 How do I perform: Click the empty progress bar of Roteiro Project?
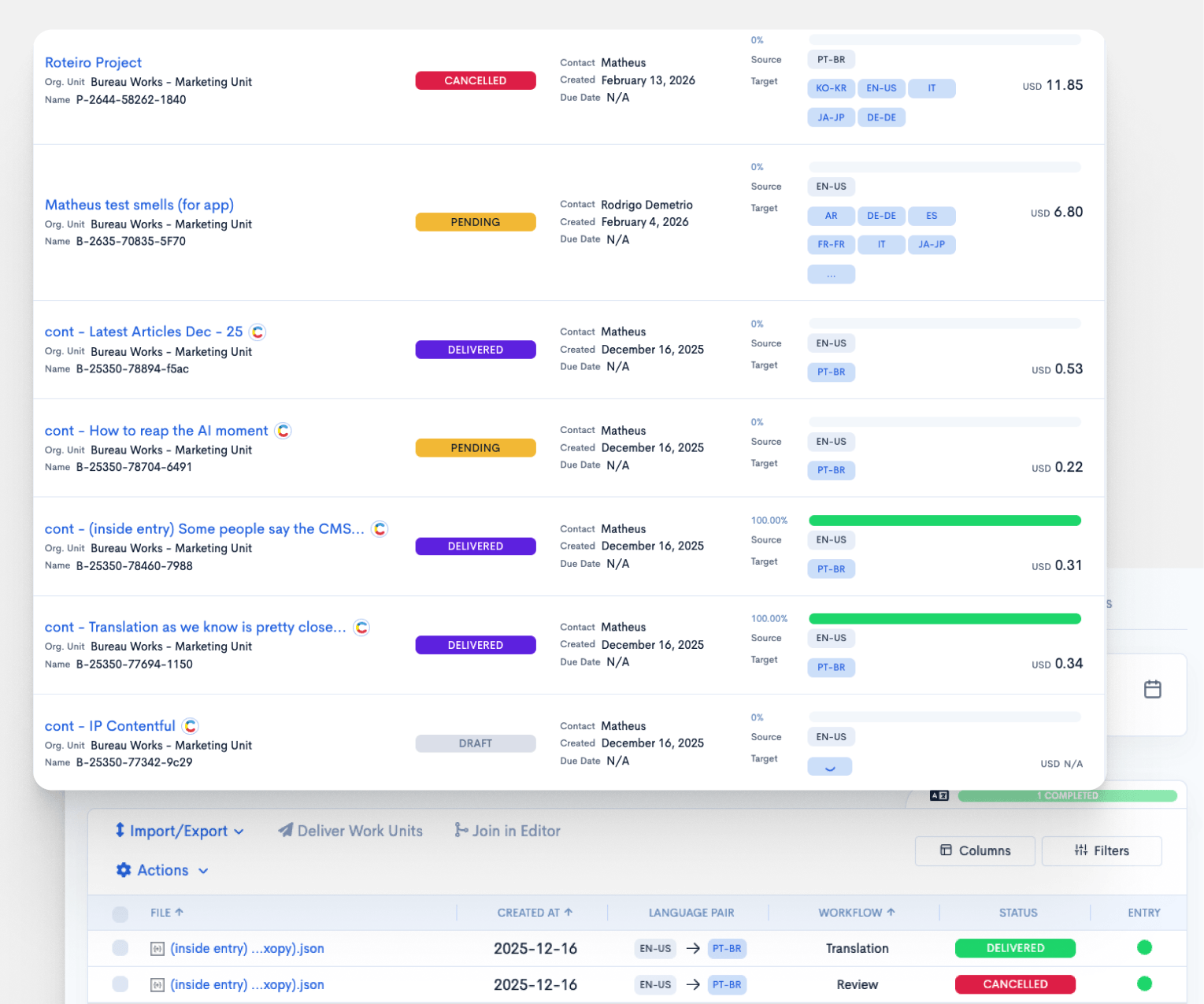click(x=945, y=40)
